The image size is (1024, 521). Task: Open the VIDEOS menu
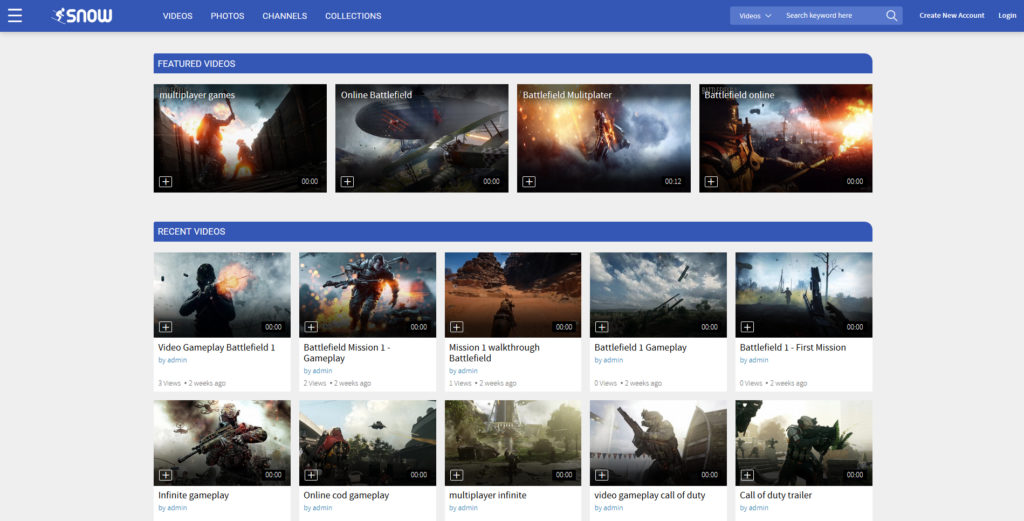click(x=178, y=16)
